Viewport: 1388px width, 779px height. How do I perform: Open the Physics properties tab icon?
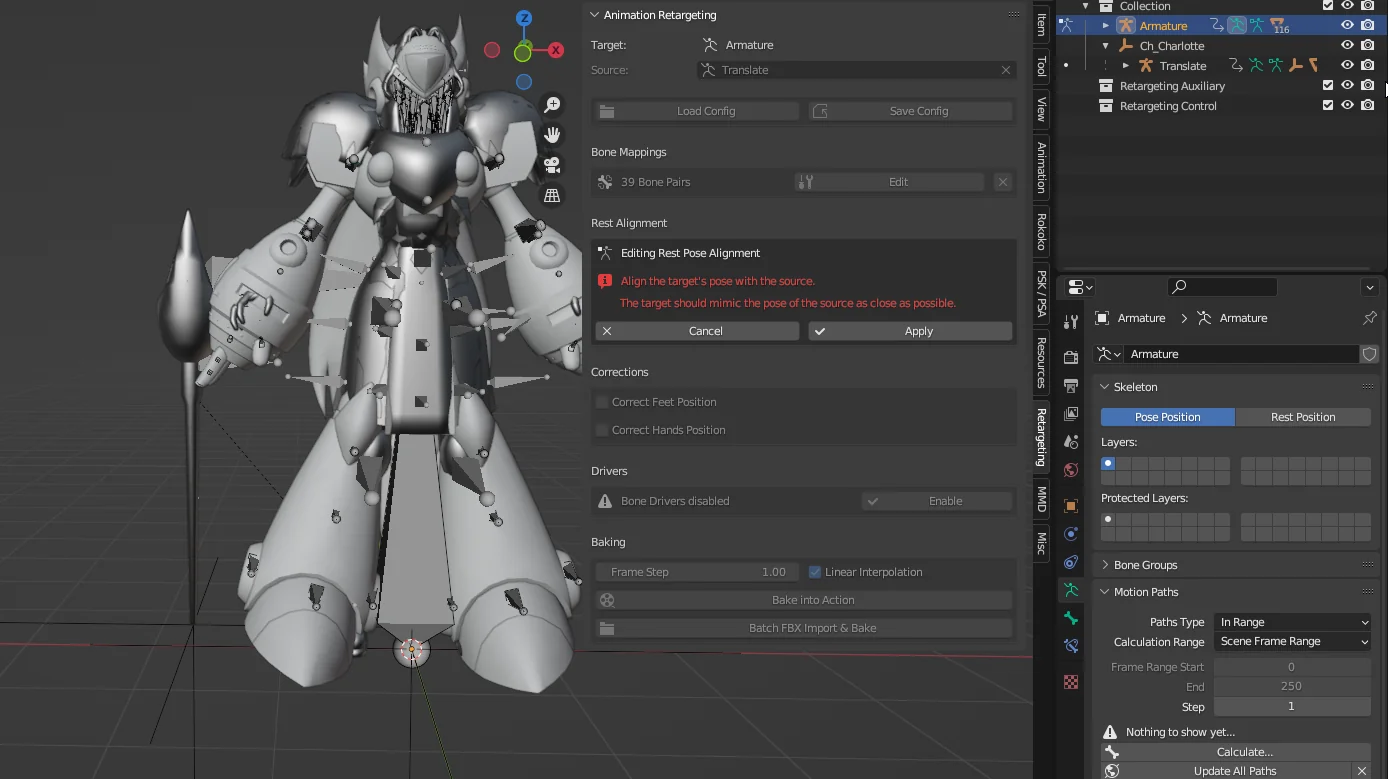1071,534
